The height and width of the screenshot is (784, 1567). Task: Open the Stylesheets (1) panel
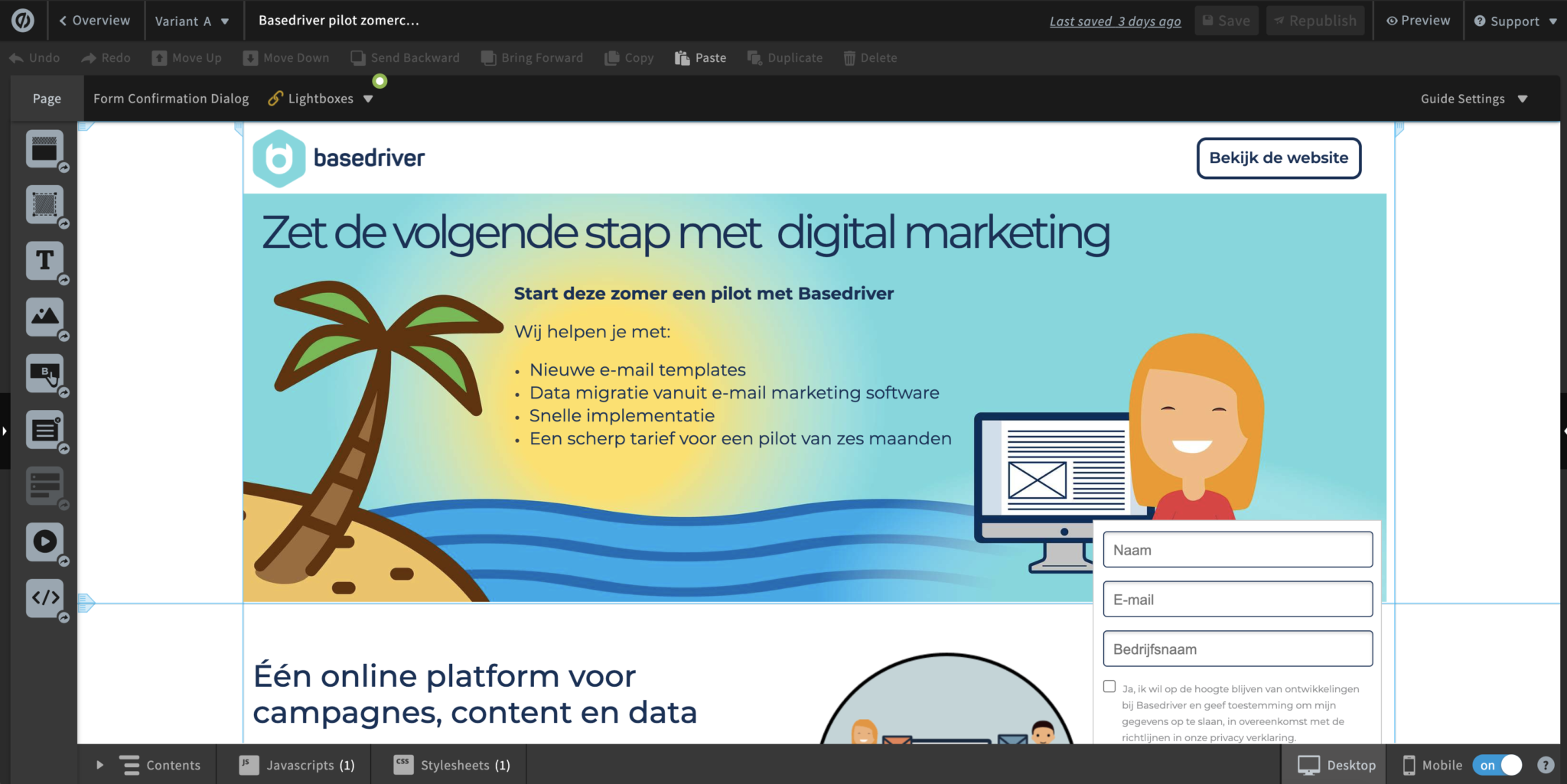tap(451, 765)
